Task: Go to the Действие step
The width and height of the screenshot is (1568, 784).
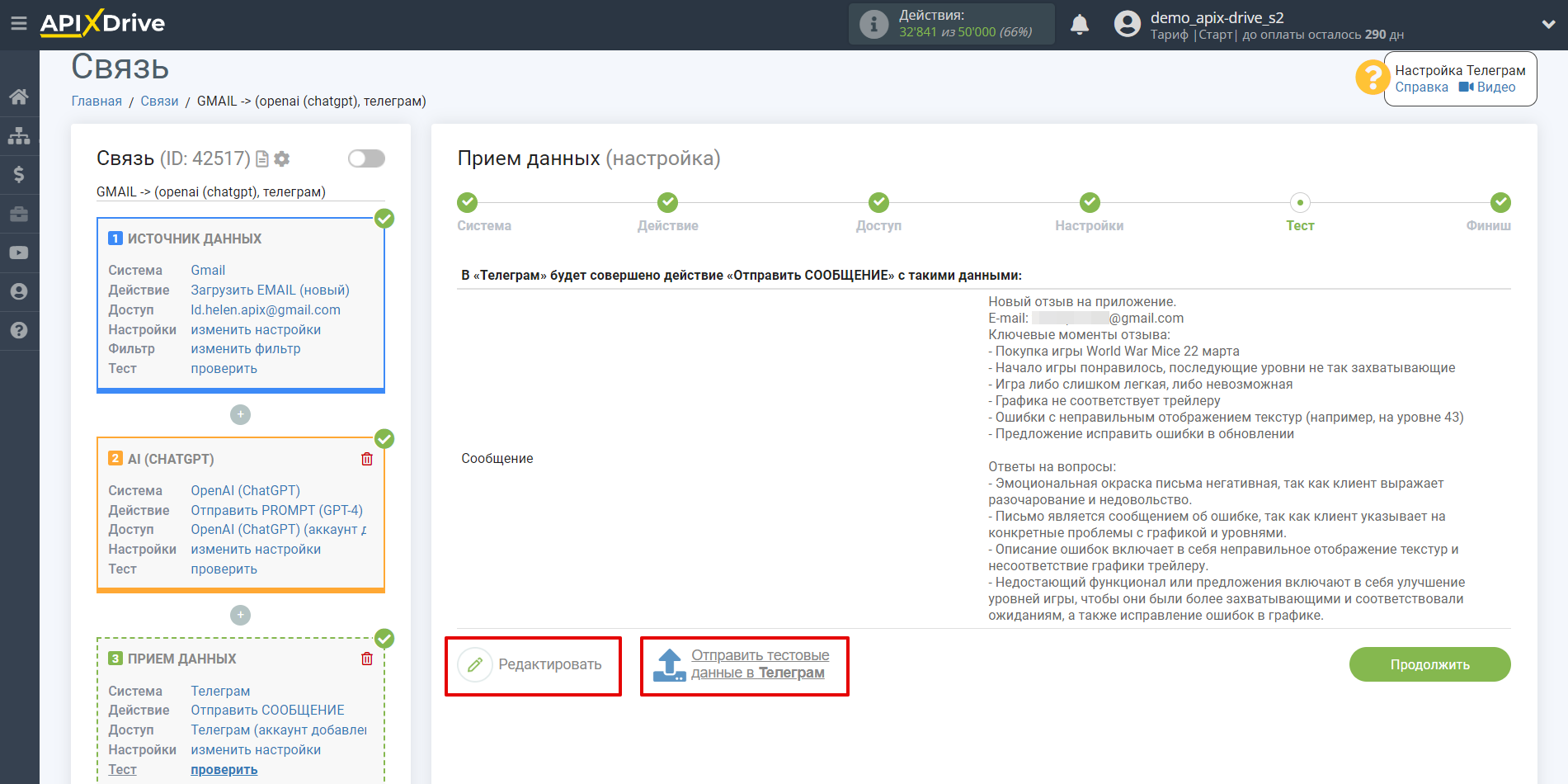Action: pyautogui.click(x=667, y=213)
